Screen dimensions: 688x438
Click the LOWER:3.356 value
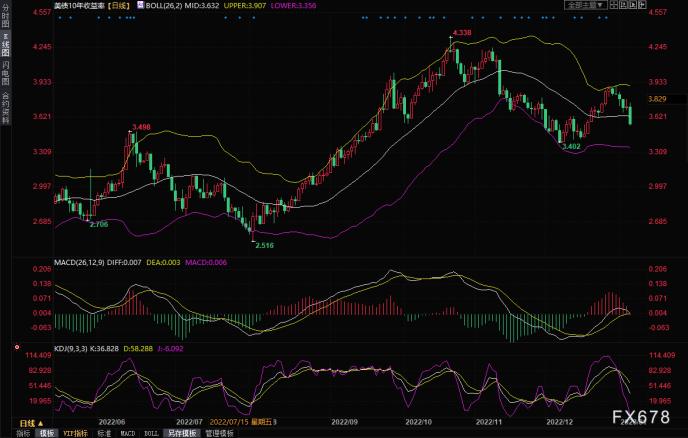293,6
